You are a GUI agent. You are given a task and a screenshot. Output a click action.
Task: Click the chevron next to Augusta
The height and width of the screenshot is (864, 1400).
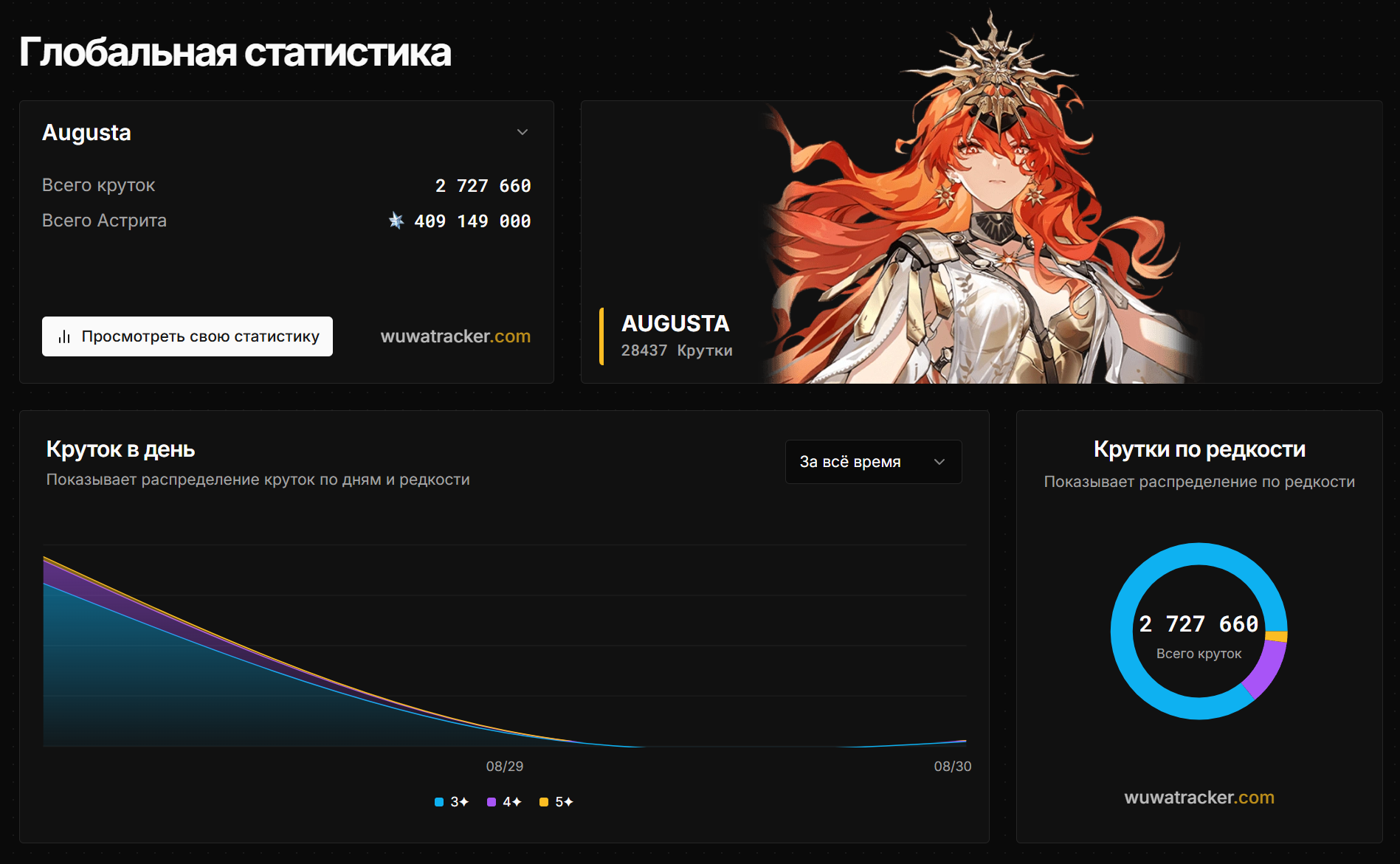pyautogui.click(x=523, y=132)
